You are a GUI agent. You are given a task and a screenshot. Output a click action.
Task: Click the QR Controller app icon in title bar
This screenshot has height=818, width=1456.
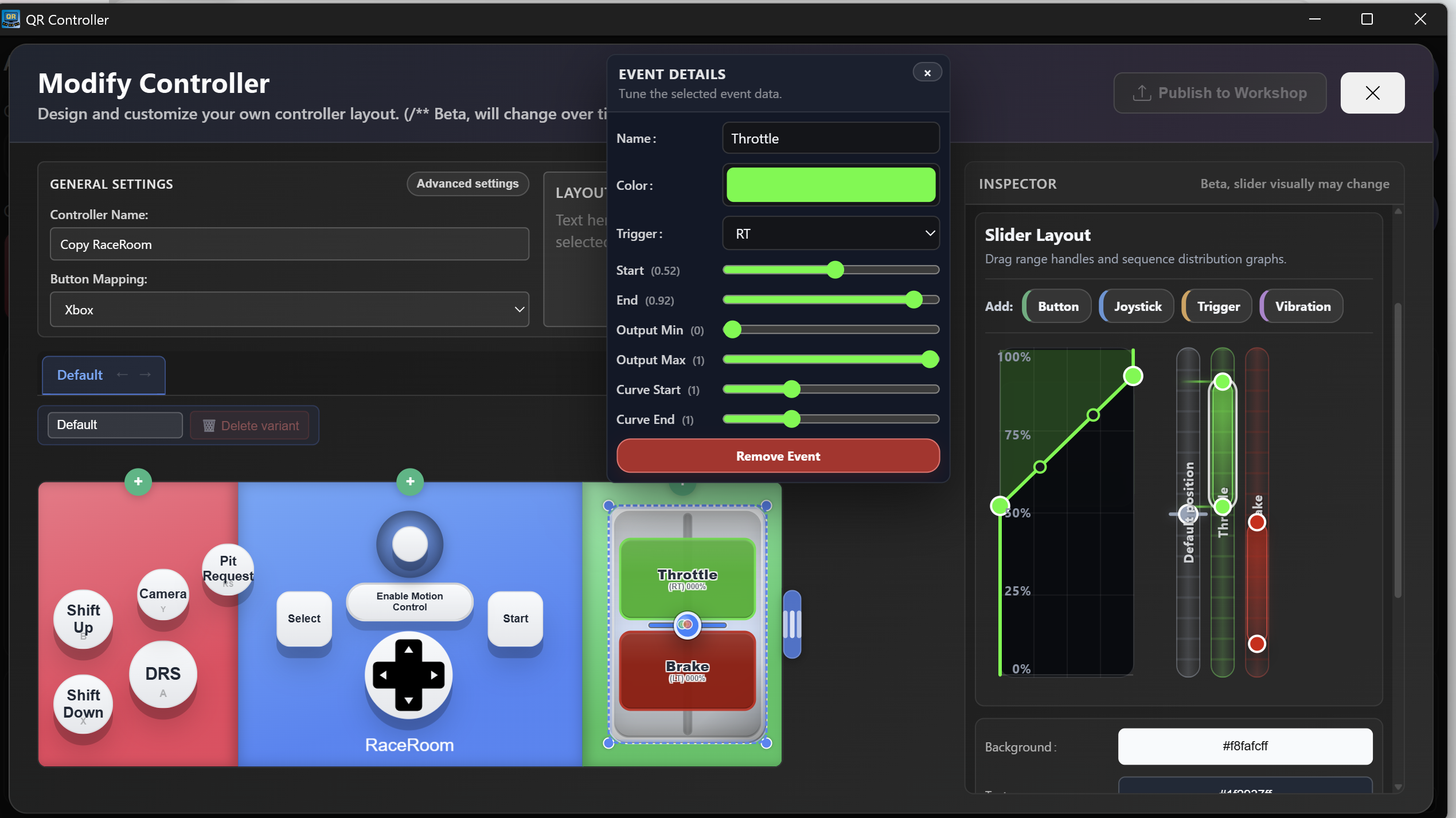(11, 19)
